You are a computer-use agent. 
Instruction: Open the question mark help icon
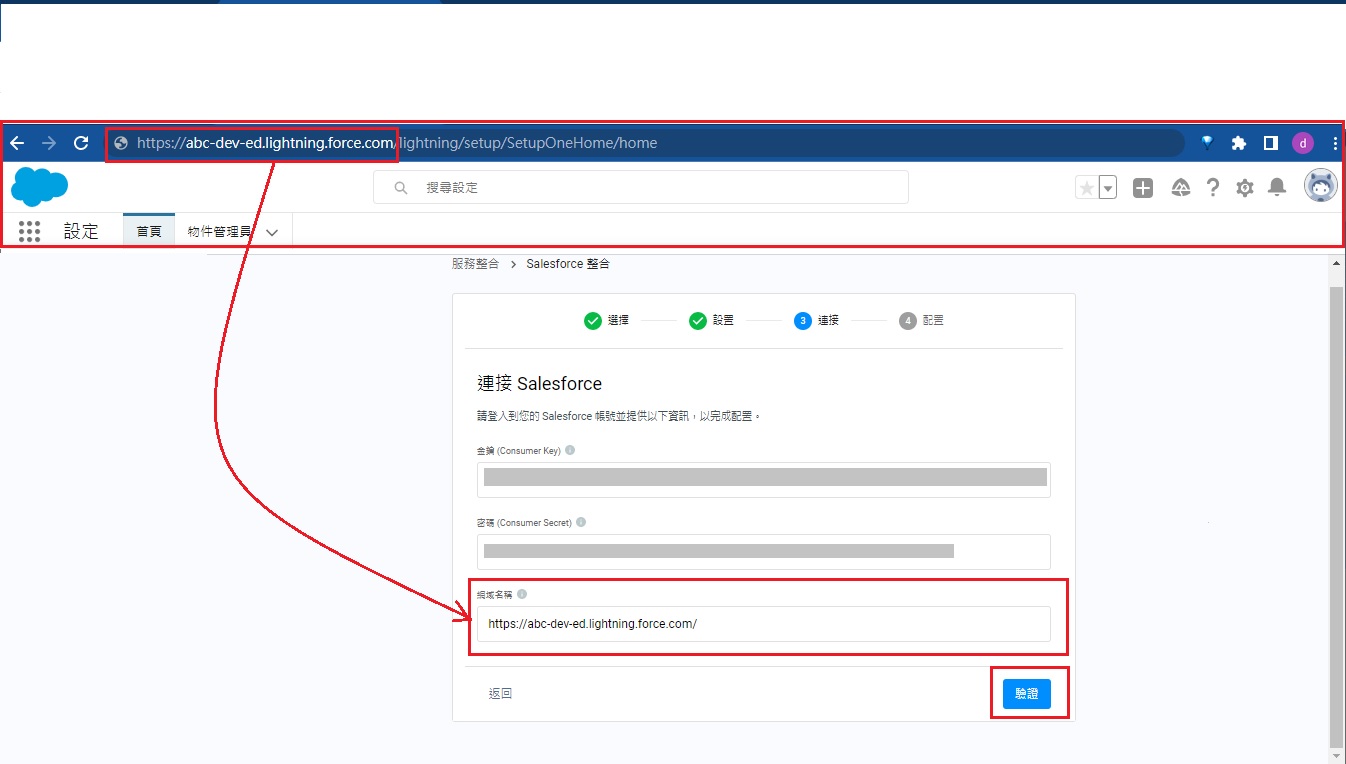pos(1213,188)
